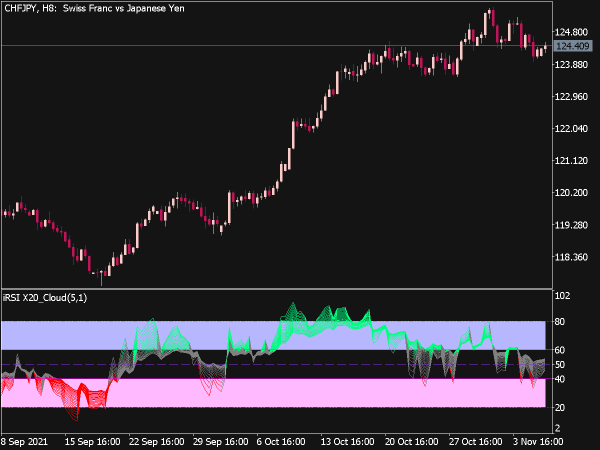
Task: Click the indicator level 20 label
Action: pyautogui.click(x=559, y=408)
